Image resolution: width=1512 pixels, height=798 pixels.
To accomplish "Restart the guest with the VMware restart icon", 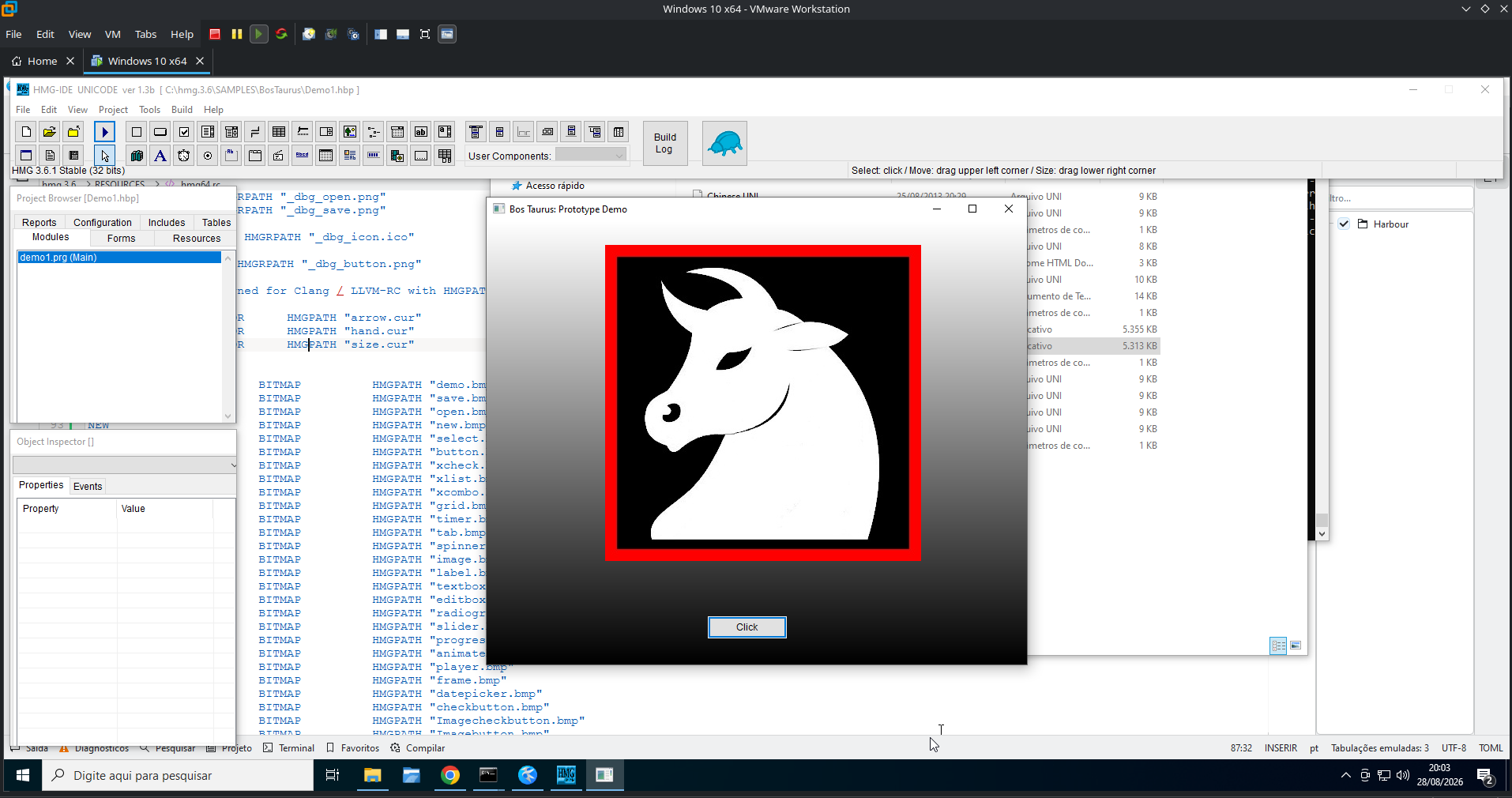I will 281,34.
